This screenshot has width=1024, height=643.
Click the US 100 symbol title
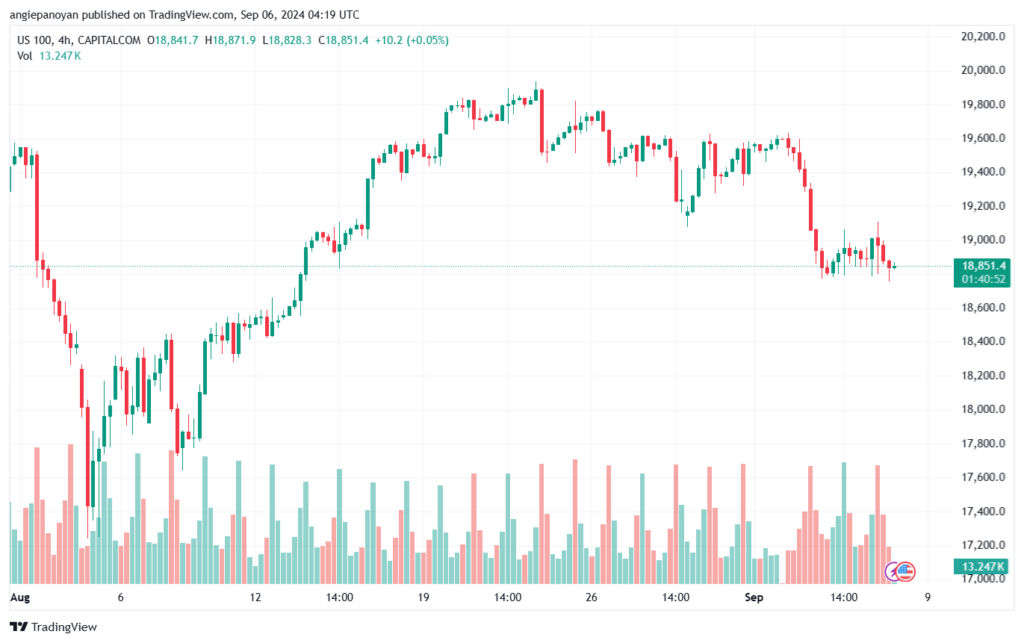click(37, 40)
